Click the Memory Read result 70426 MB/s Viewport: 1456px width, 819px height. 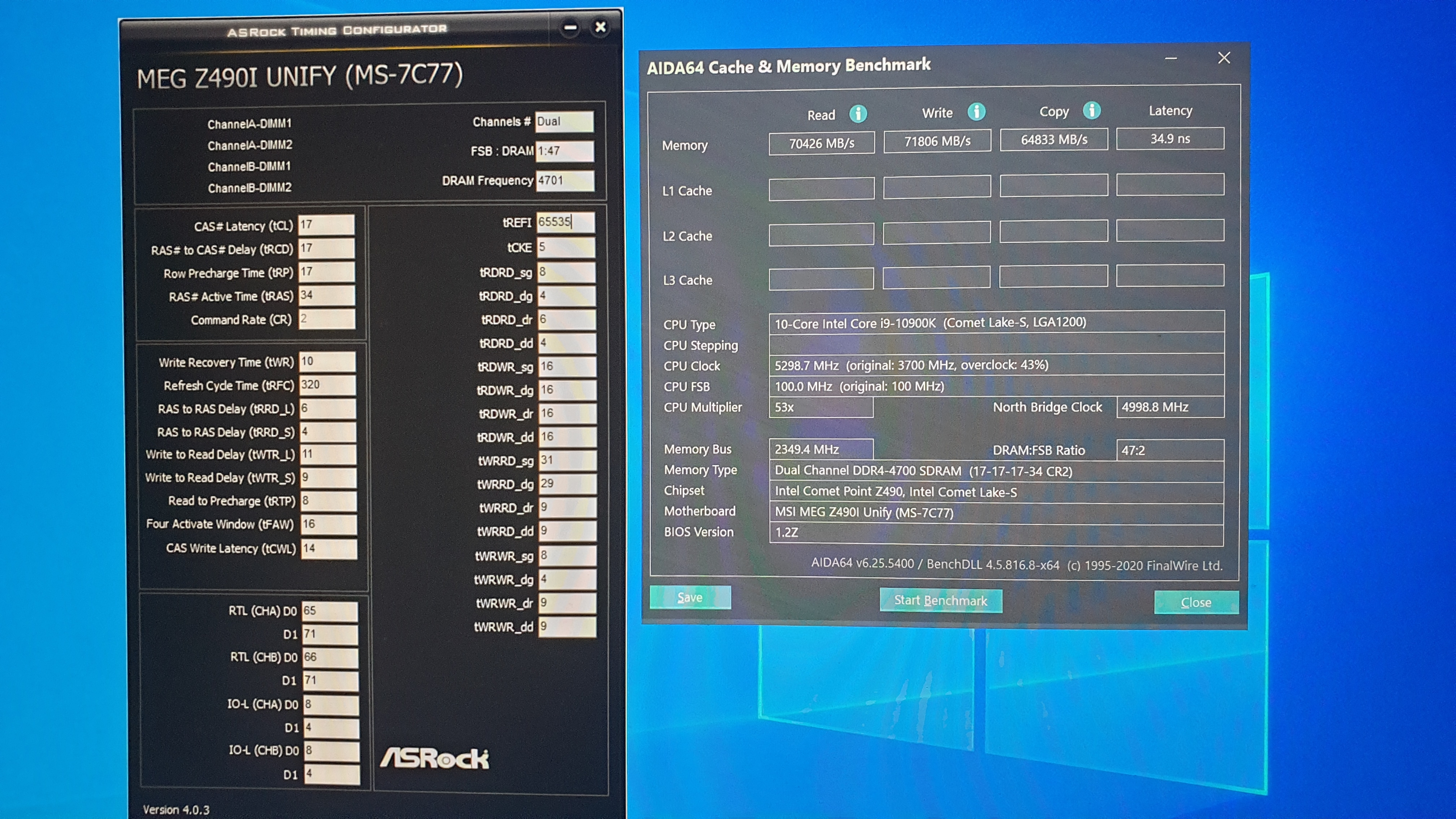pos(821,143)
